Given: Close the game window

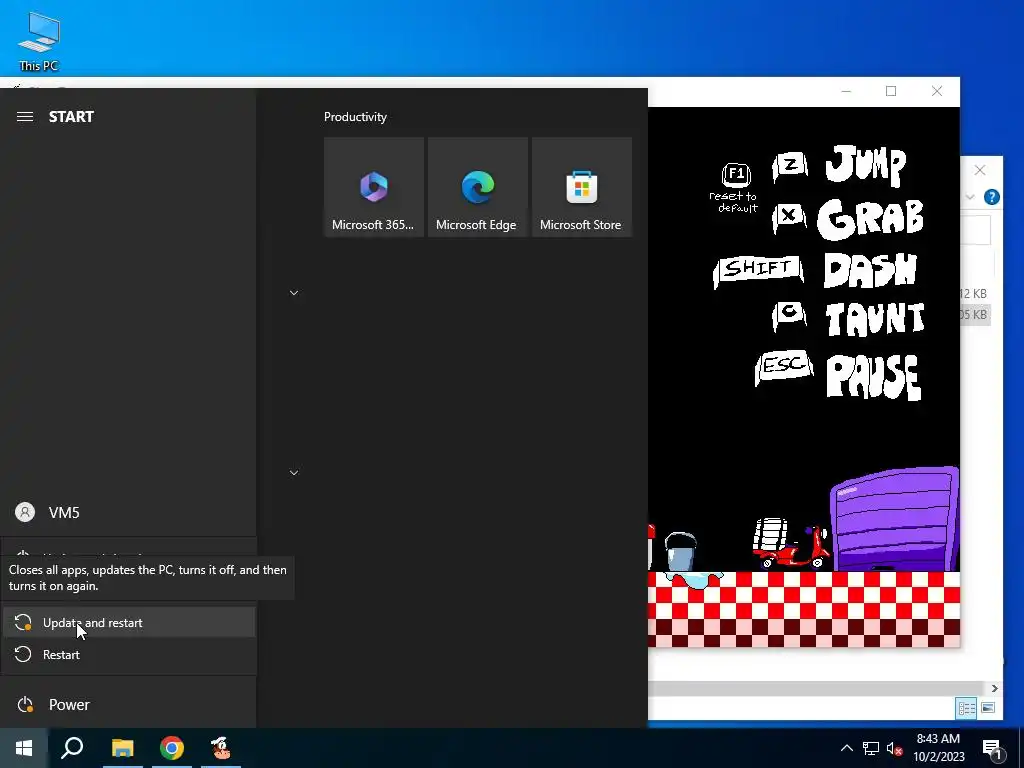Looking at the screenshot, I should point(937,91).
